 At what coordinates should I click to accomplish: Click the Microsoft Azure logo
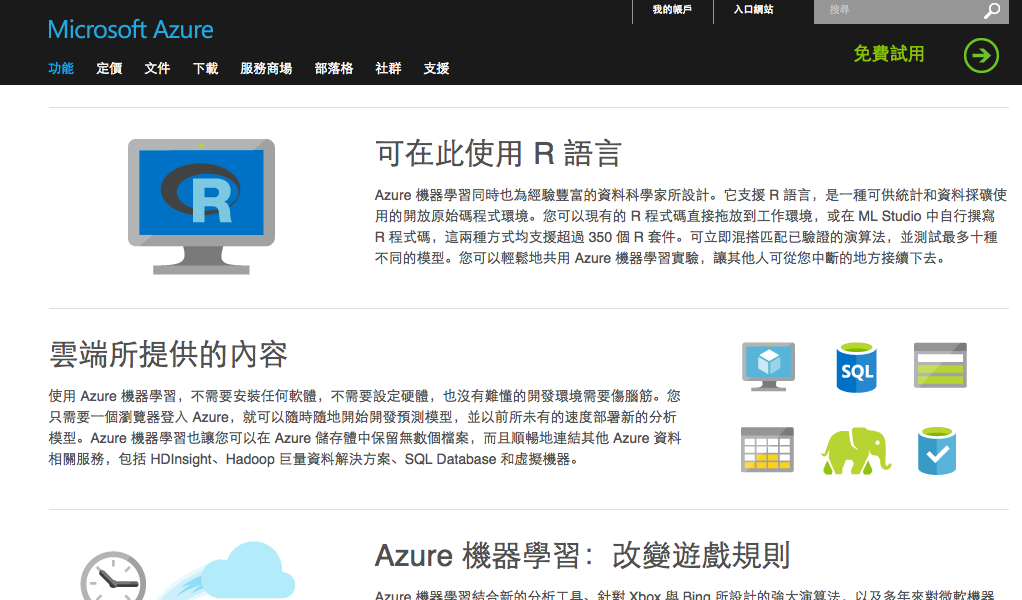pos(130,30)
